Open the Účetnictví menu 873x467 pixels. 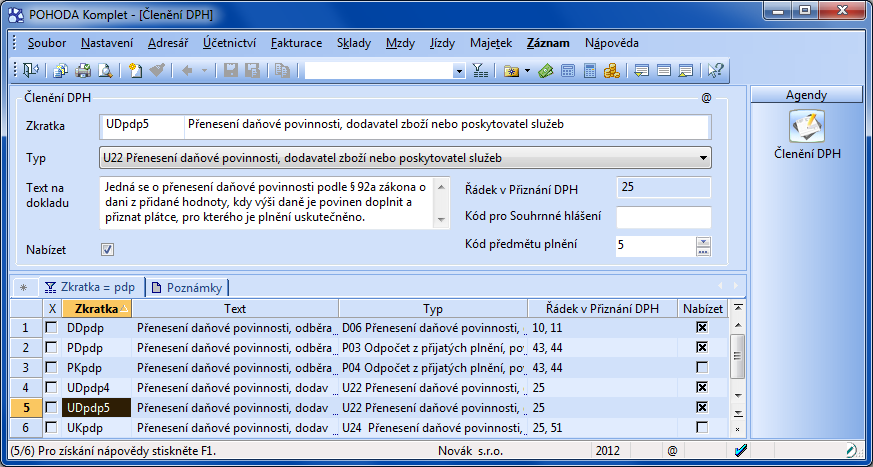click(229, 43)
